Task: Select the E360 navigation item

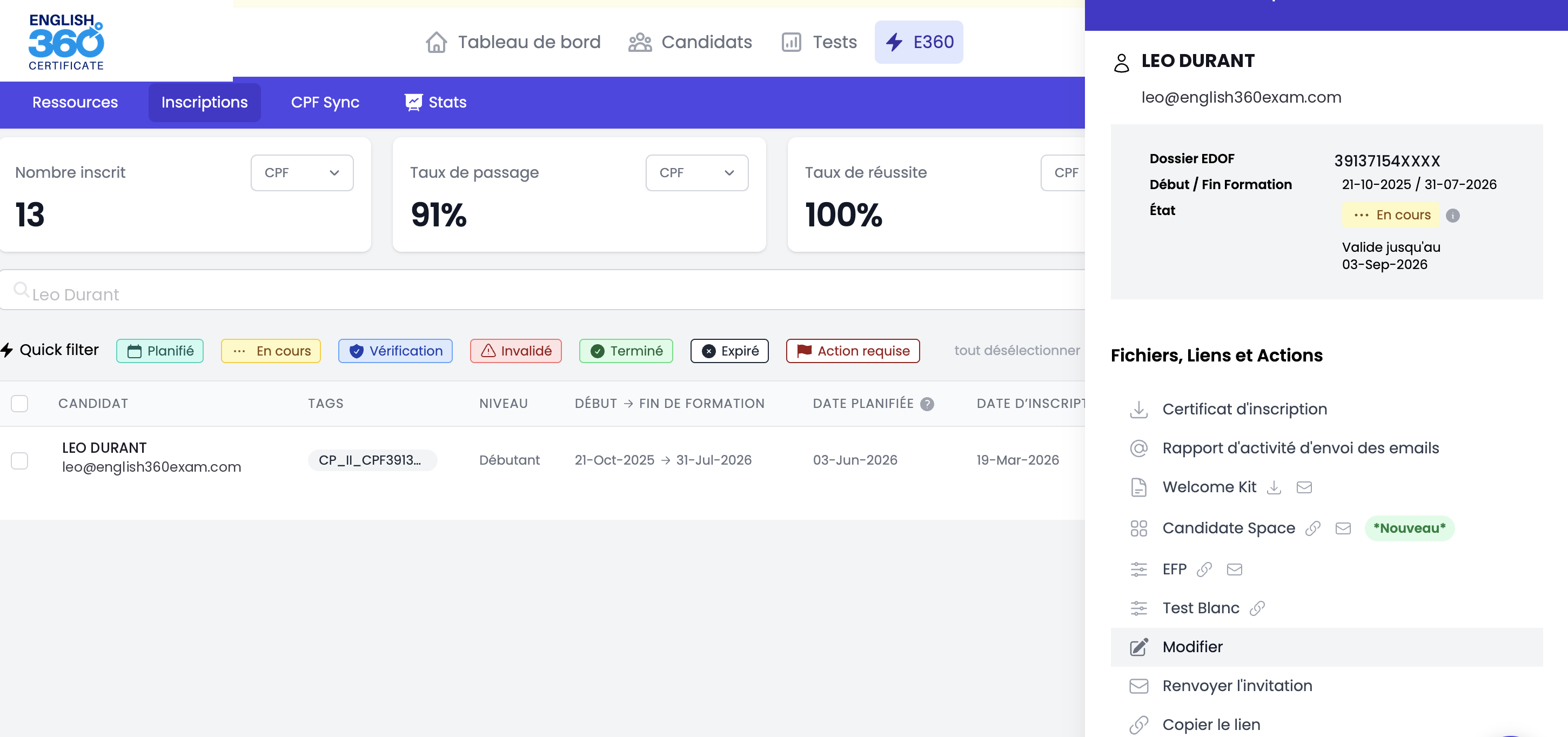Action: coord(919,42)
